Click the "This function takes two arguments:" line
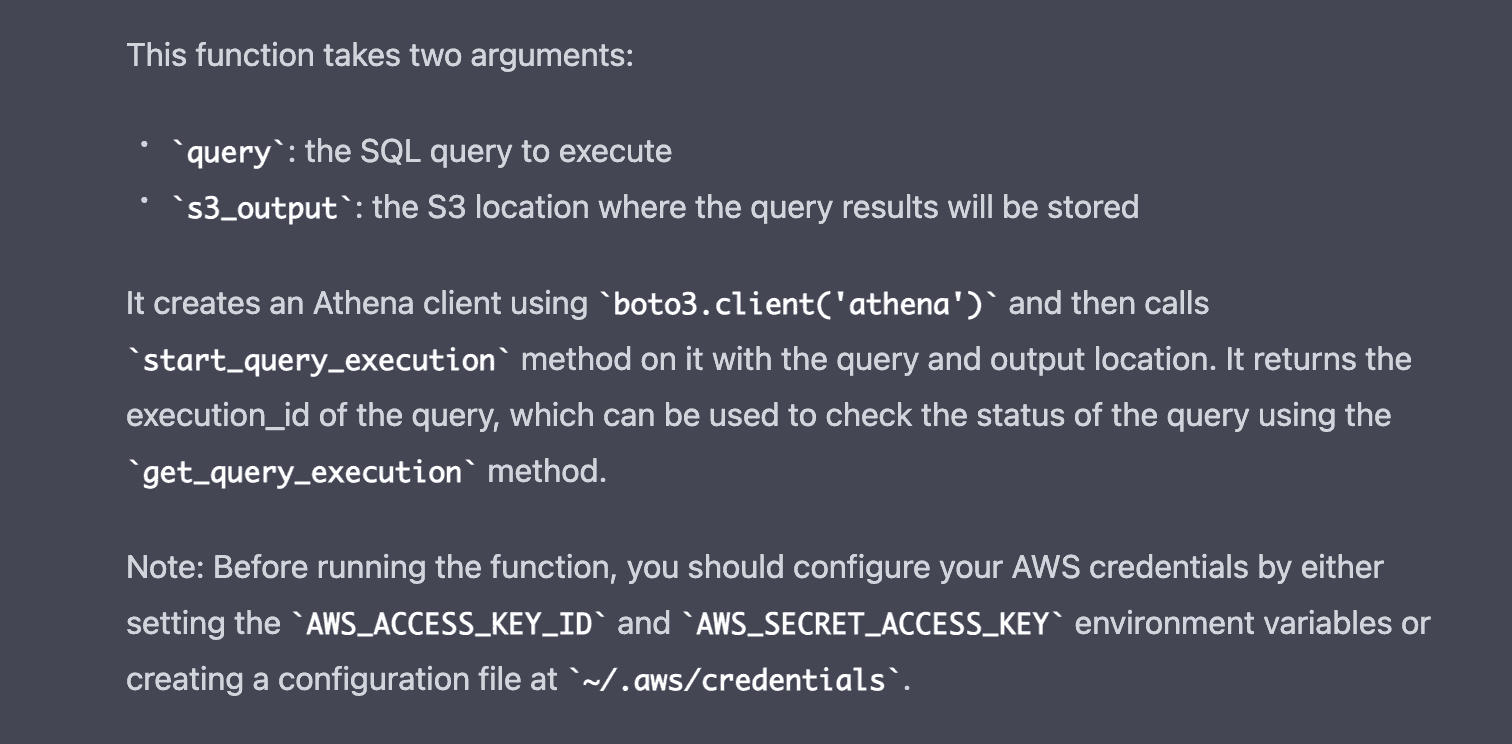The image size is (1512, 744). [x=379, y=55]
